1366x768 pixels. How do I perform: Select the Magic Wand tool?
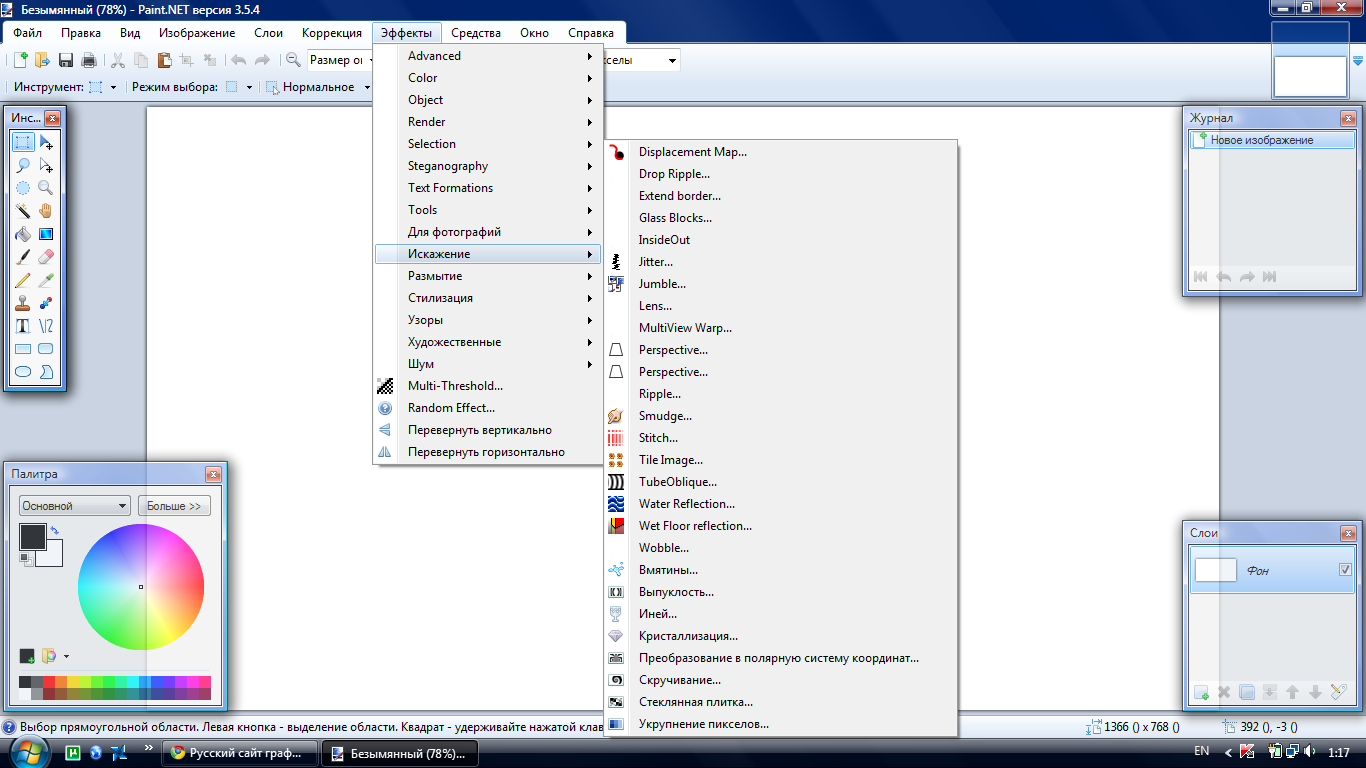23,211
